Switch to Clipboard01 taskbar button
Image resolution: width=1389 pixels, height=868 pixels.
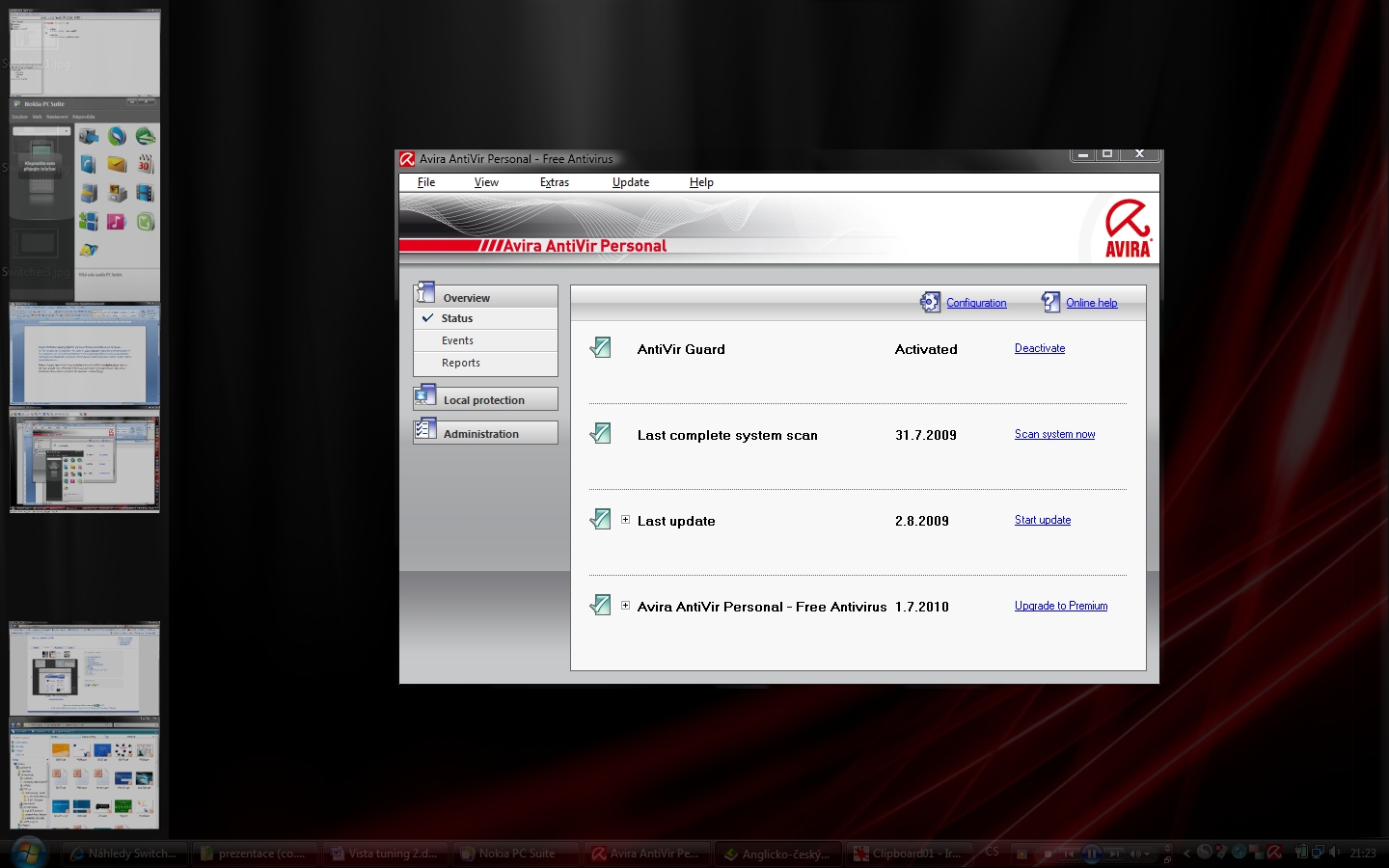909,854
